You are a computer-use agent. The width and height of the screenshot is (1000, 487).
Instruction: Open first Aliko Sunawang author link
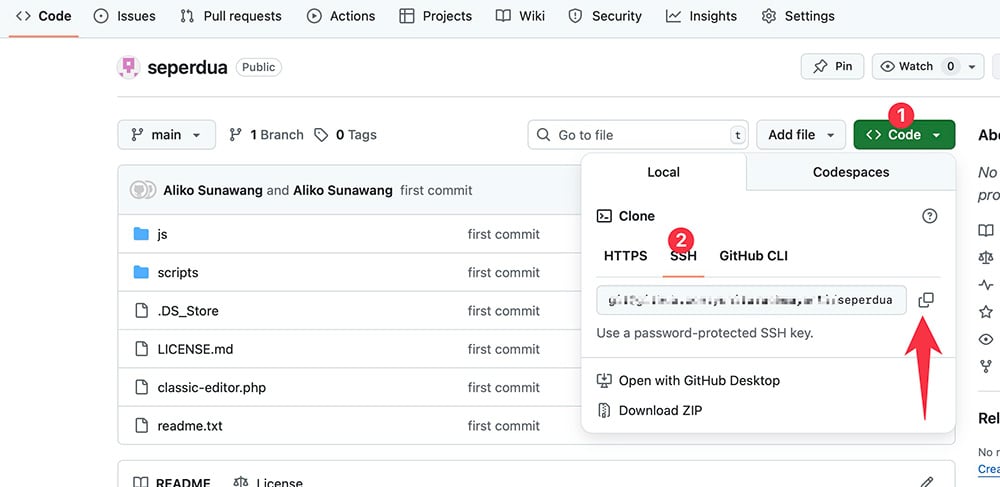click(213, 190)
